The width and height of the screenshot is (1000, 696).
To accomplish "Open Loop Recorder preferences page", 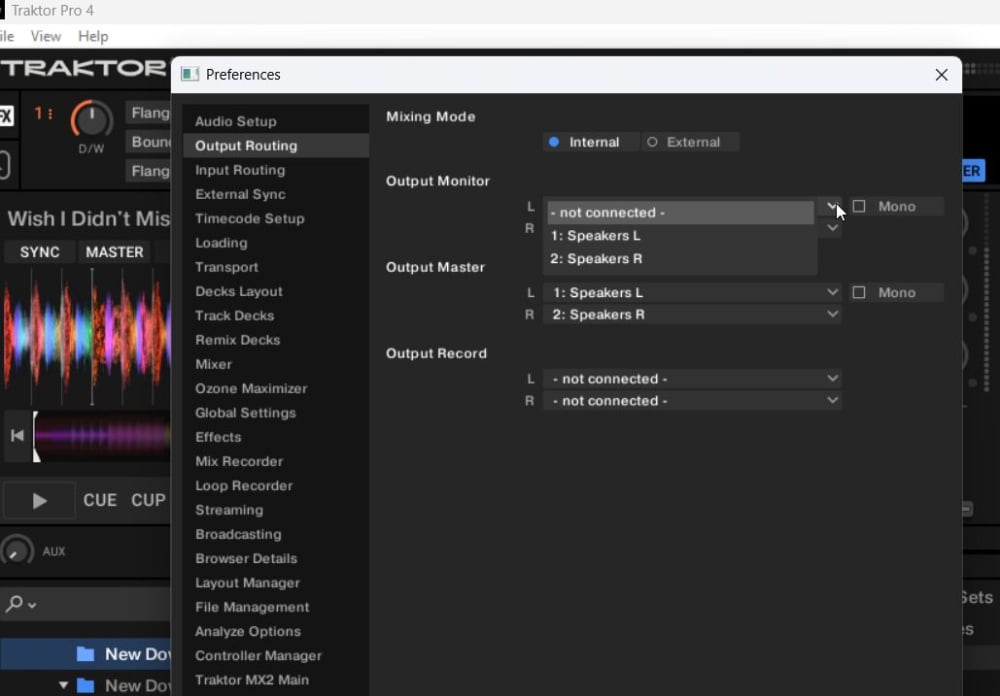I will [x=276, y=485].
